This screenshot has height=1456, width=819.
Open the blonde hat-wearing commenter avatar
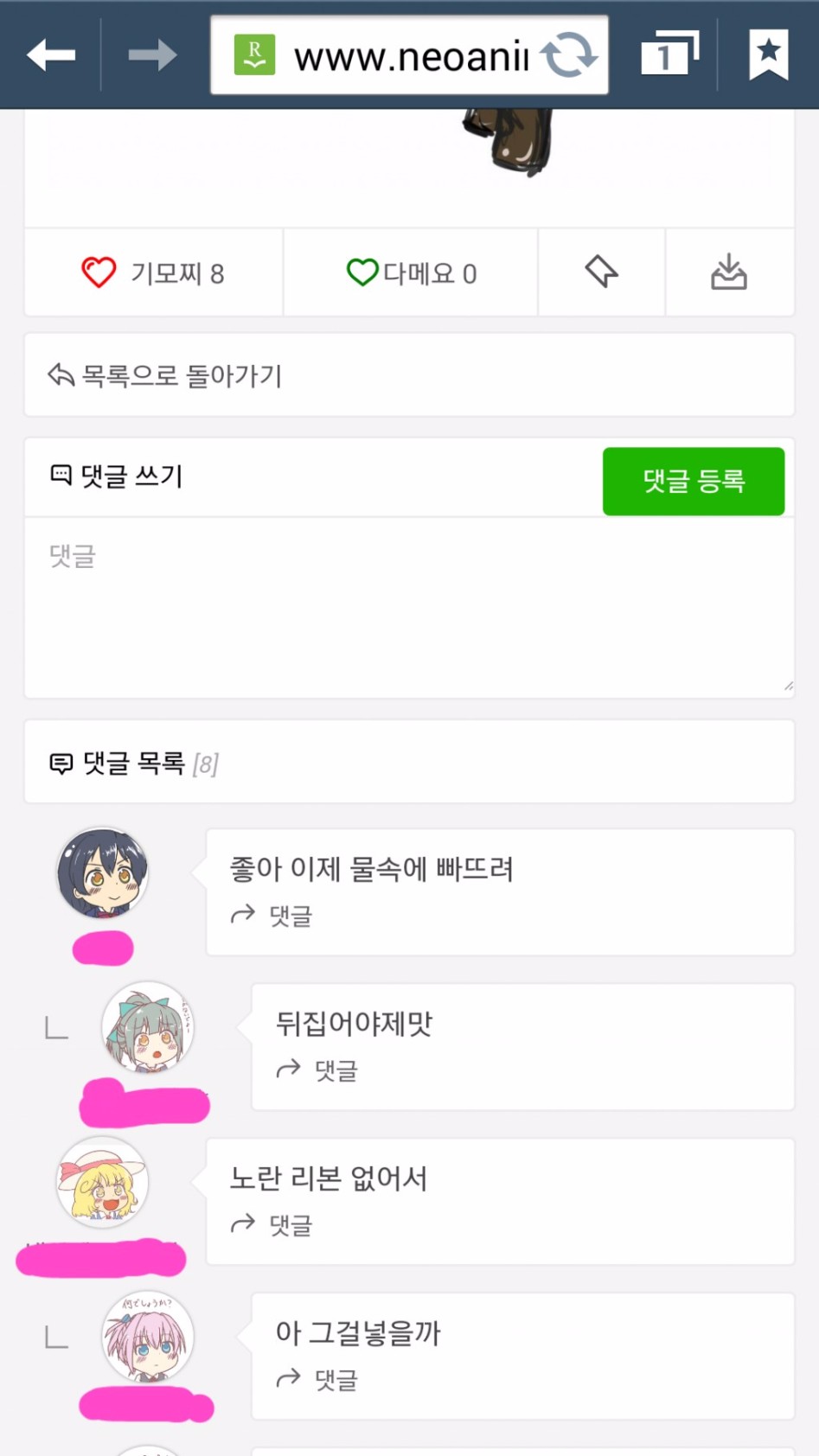pyautogui.click(x=102, y=1182)
